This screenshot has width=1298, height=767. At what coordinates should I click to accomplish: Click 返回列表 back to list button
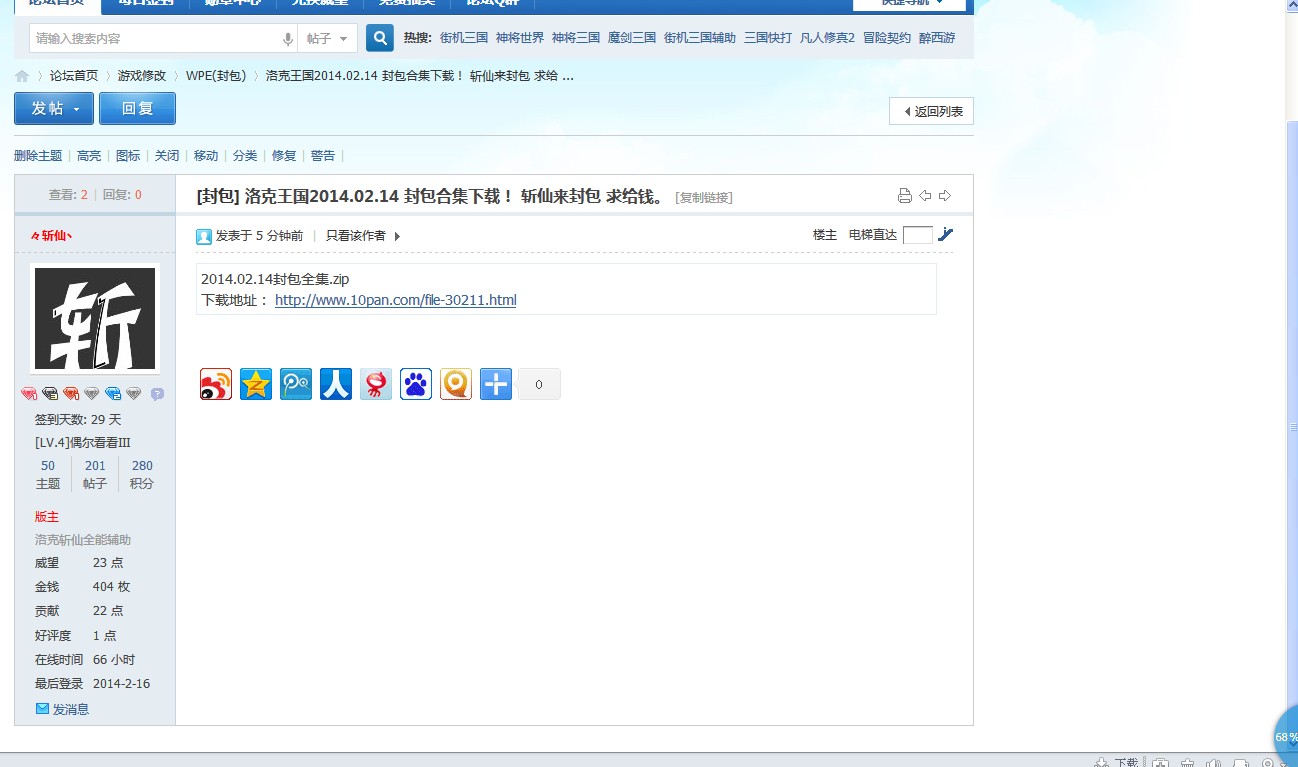(x=931, y=111)
